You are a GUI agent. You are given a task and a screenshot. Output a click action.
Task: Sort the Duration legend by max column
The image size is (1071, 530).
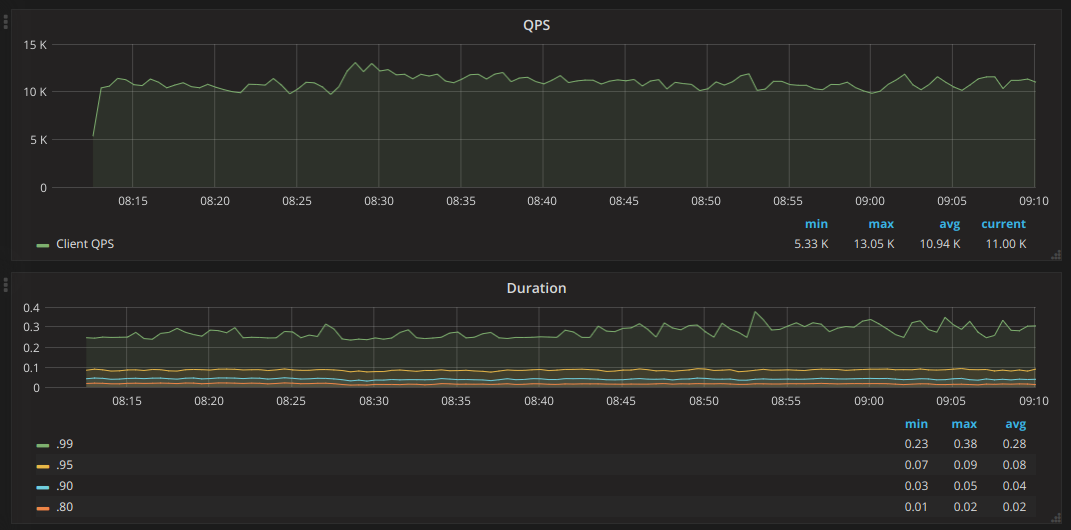[964, 424]
